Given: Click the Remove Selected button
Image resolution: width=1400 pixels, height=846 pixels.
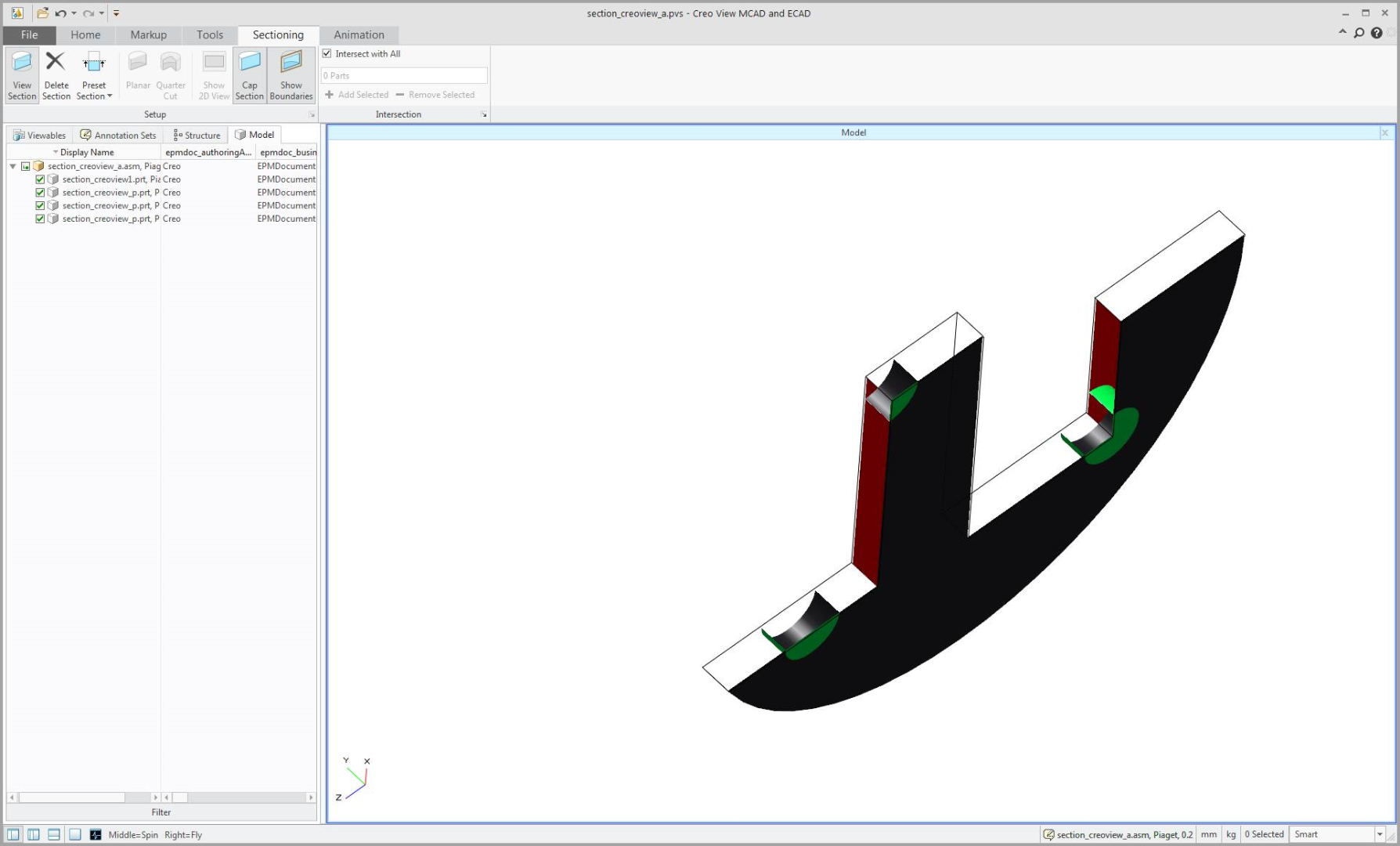Looking at the screenshot, I should [x=435, y=95].
